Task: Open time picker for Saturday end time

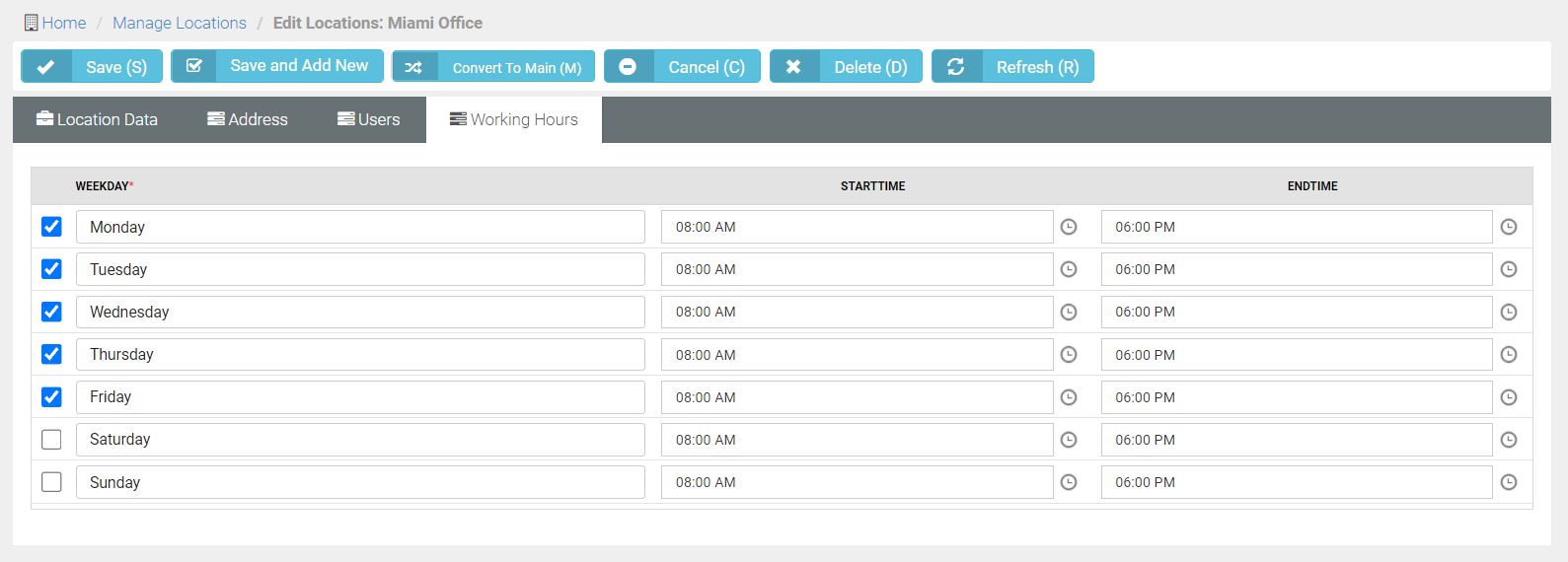Action: (x=1509, y=440)
